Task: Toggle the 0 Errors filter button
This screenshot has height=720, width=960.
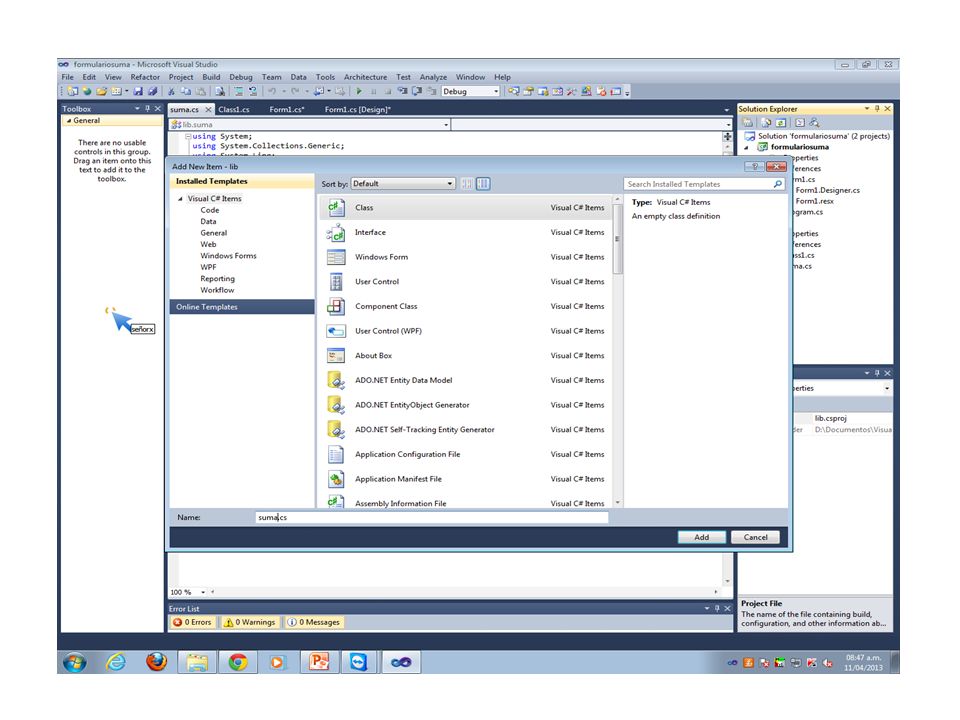Action: click(x=192, y=622)
